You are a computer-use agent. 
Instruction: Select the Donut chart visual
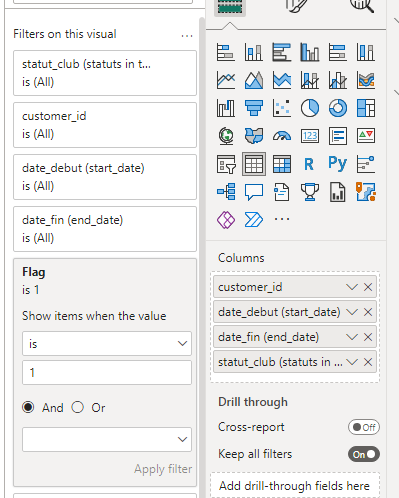pyautogui.click(x=338, y=108)
